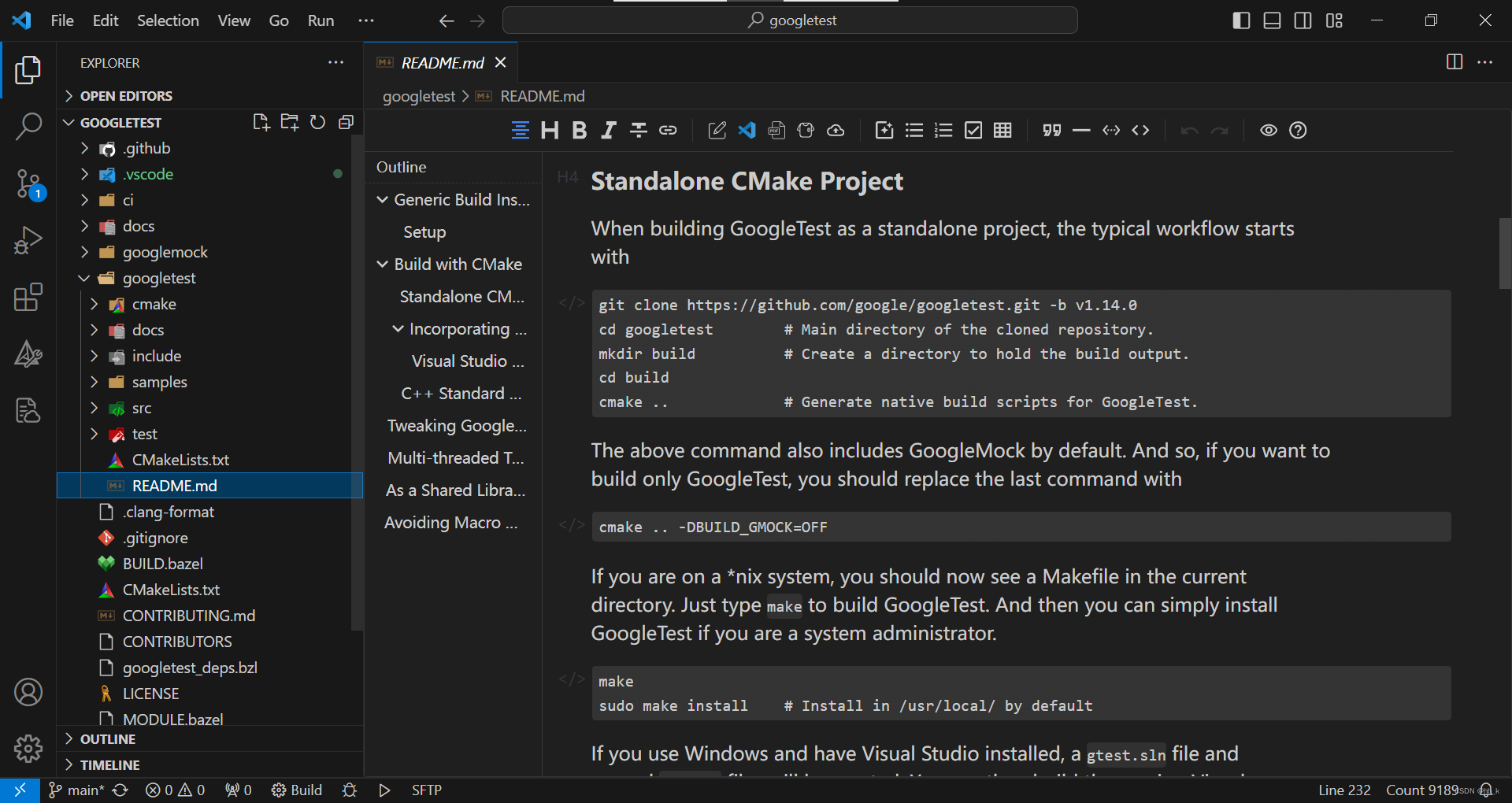Export document to PDF icon
This screenshot has width=1512, height=803.
[776, 131]
